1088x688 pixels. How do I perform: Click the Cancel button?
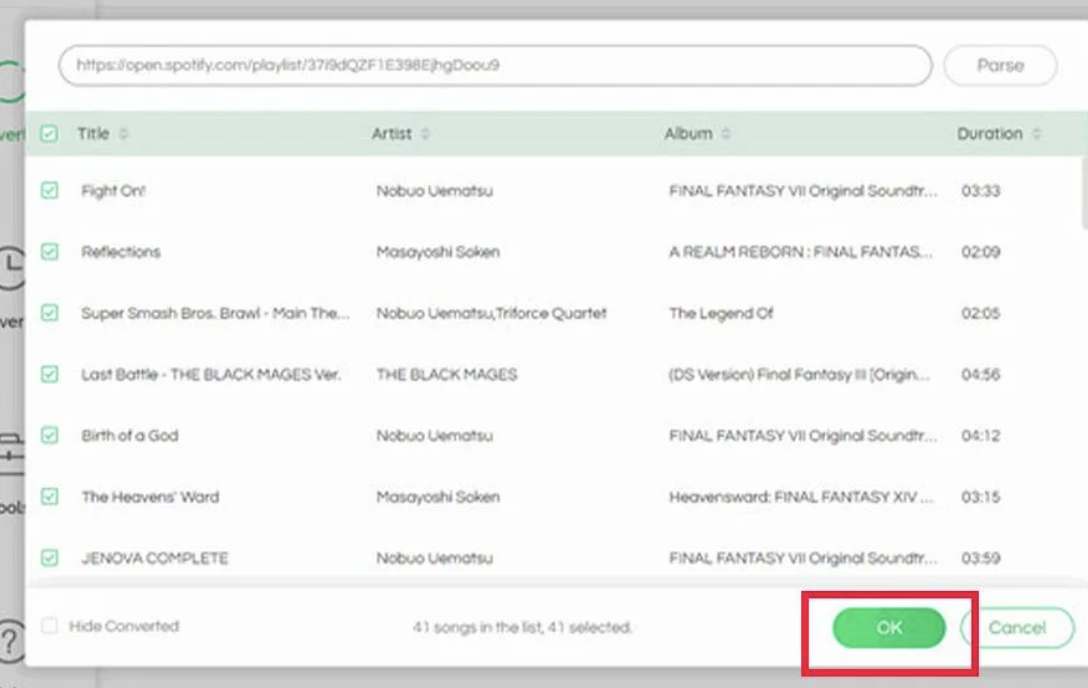pyautogui.click(x=1017, y=628)
